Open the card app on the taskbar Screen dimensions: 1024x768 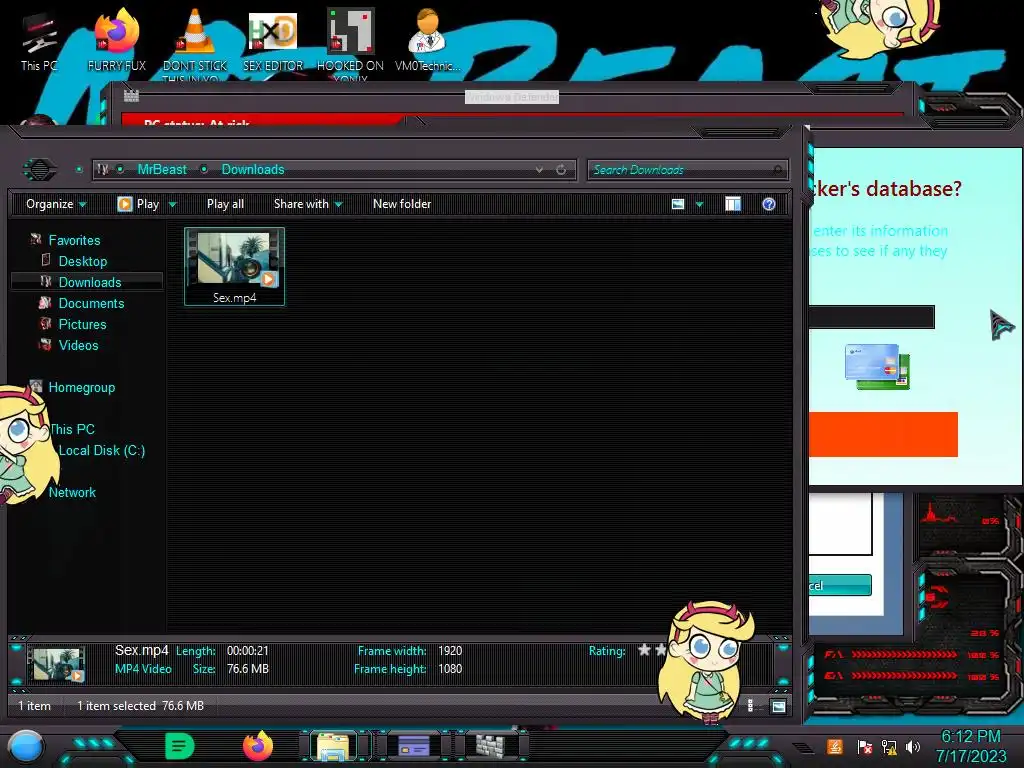[413, 746]
